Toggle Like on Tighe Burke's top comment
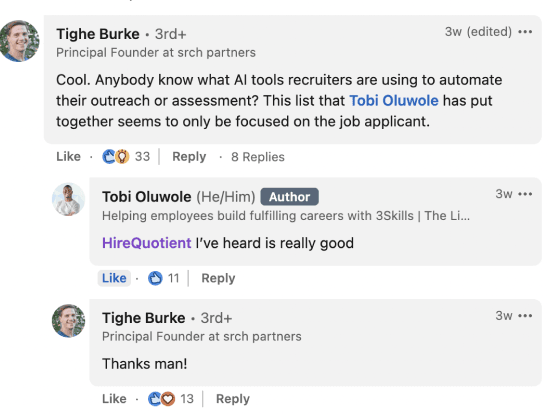 [x=68, y=157]
